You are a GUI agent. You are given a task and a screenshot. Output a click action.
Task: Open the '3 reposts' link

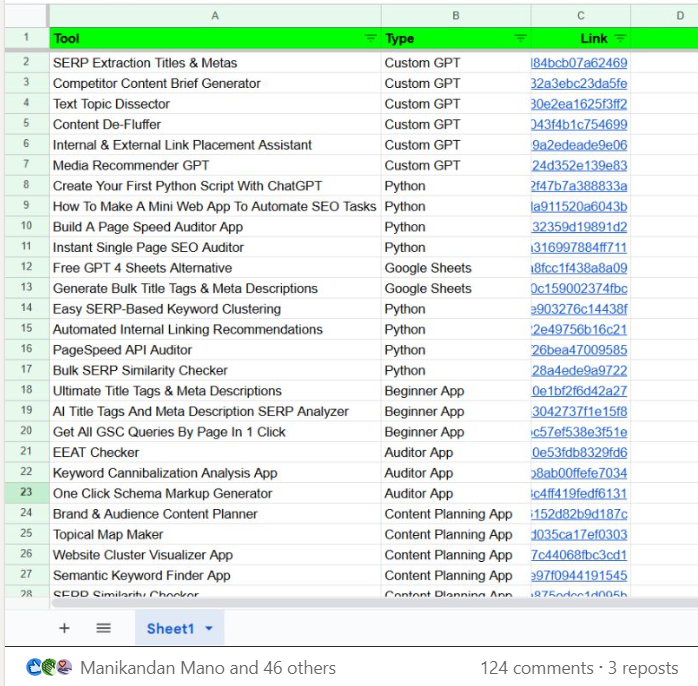pos(643,668)
